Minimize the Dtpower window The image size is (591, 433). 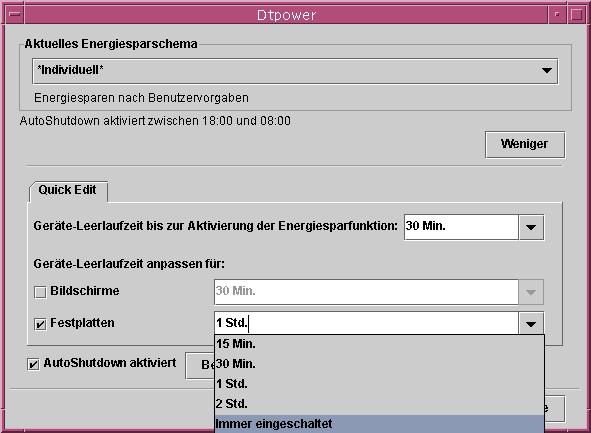[x=557, y=15]
